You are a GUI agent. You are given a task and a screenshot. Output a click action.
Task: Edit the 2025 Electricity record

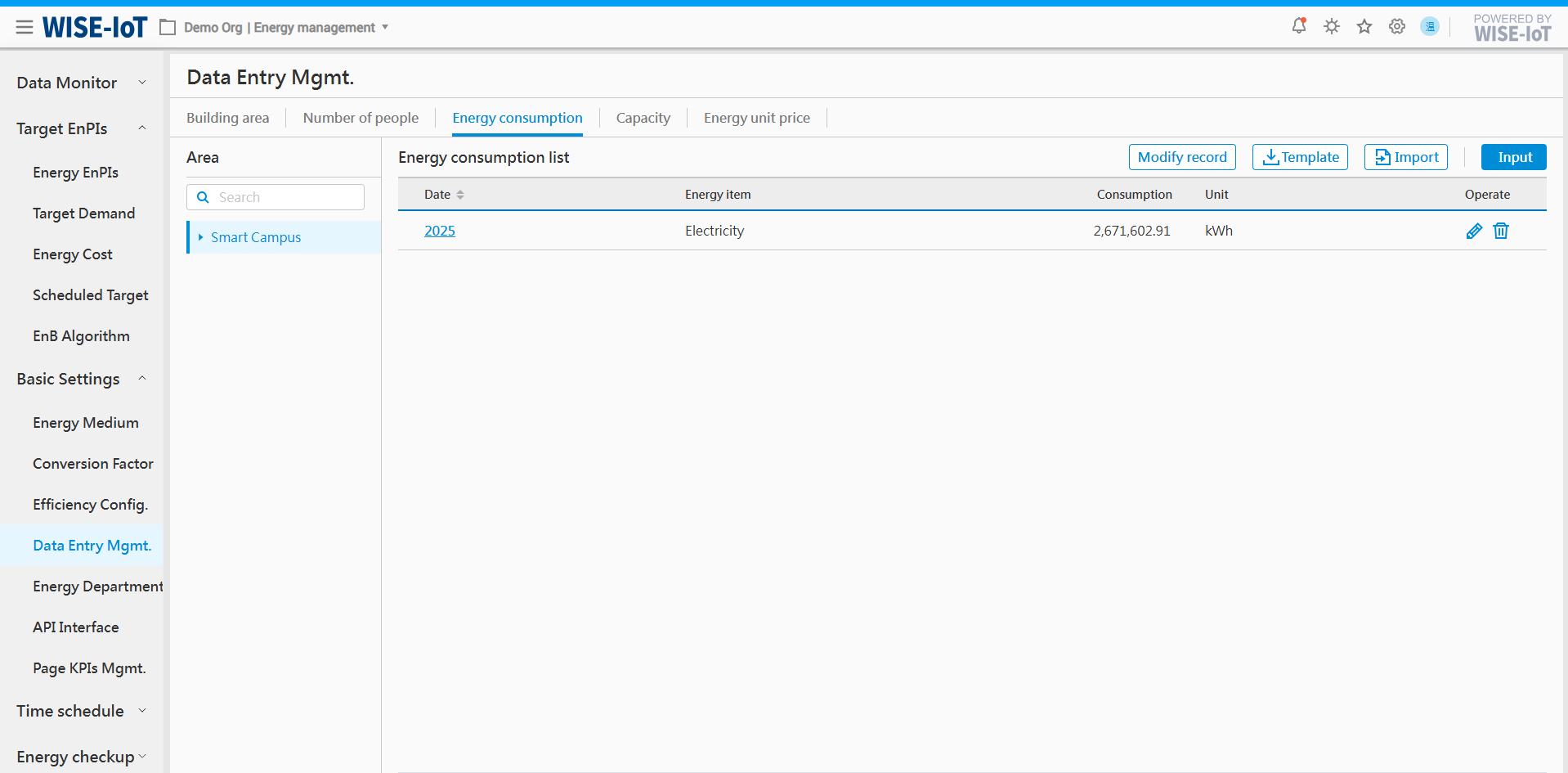click(1474, 231)
